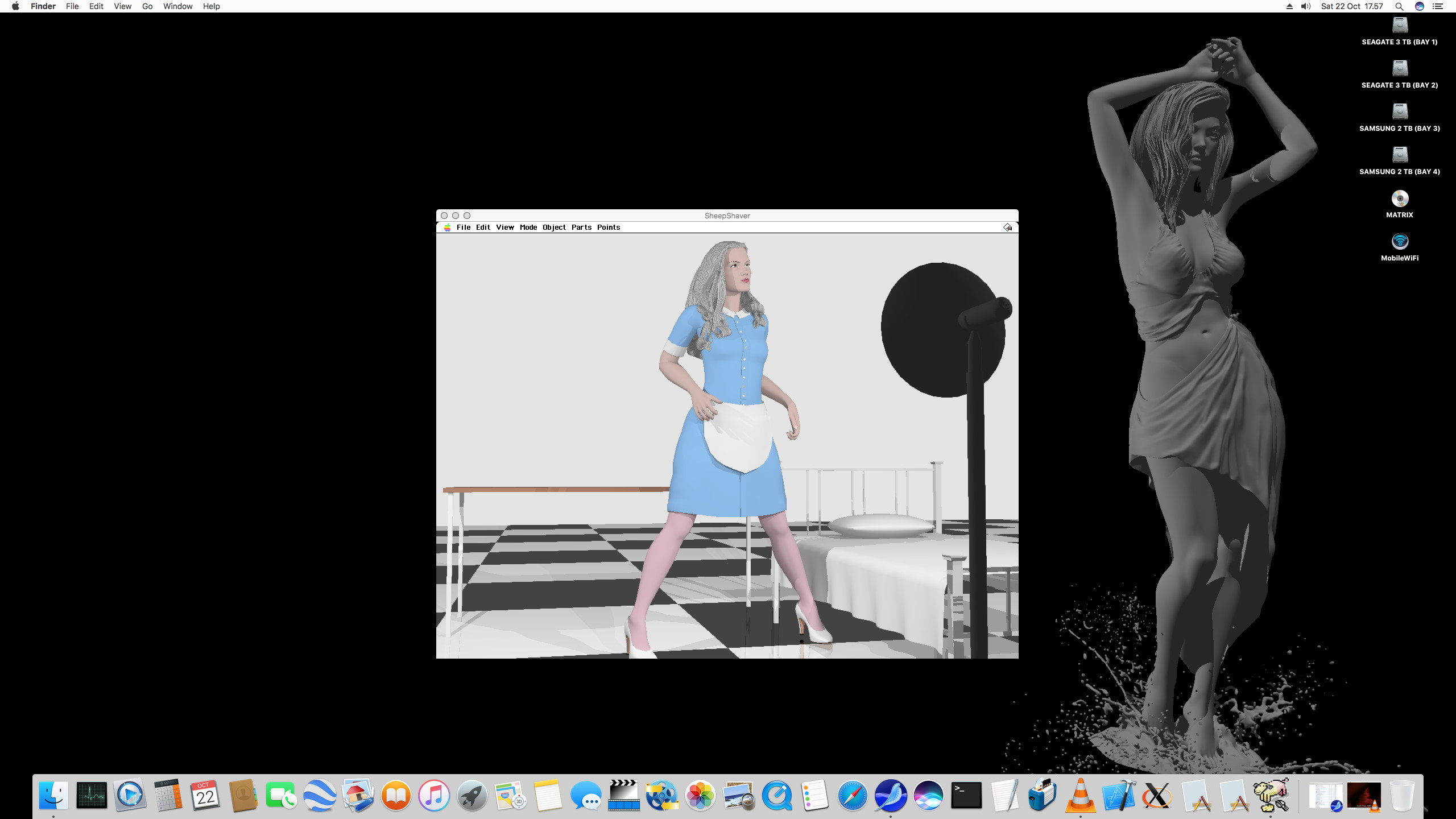
Task: Open Terminal from the Dock
Action: point(967,795)
